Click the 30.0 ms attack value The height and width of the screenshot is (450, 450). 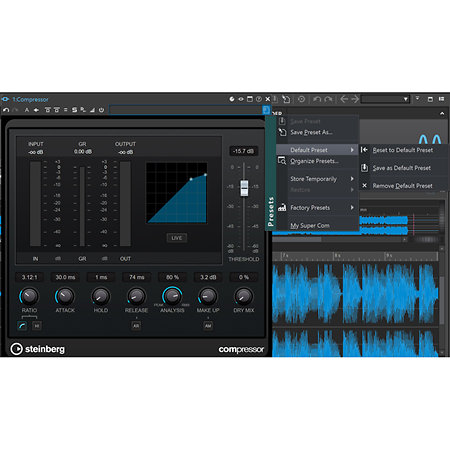pos(65,277)
